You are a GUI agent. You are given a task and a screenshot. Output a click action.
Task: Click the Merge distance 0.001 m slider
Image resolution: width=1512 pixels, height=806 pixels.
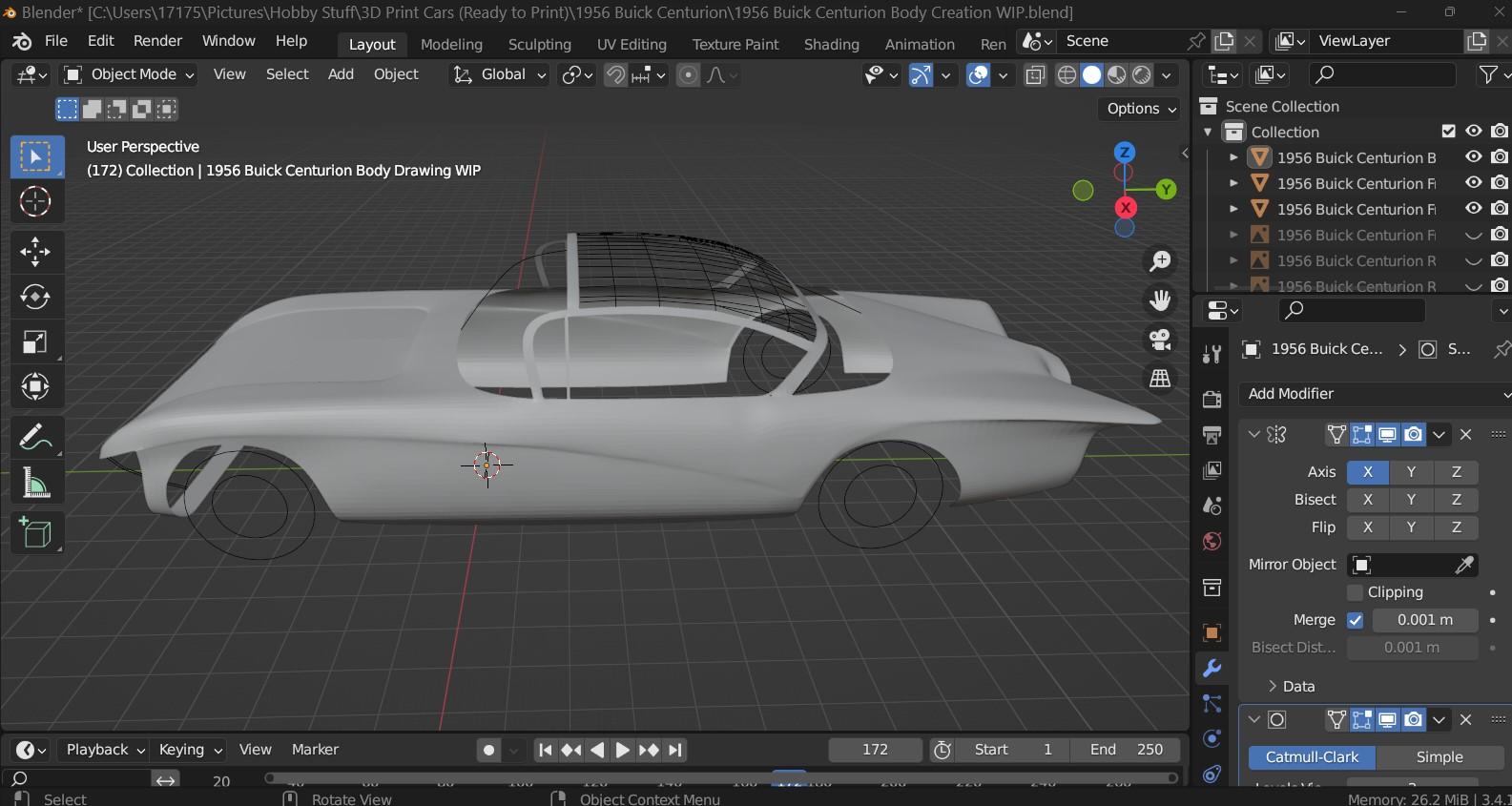click(1424, 620)
